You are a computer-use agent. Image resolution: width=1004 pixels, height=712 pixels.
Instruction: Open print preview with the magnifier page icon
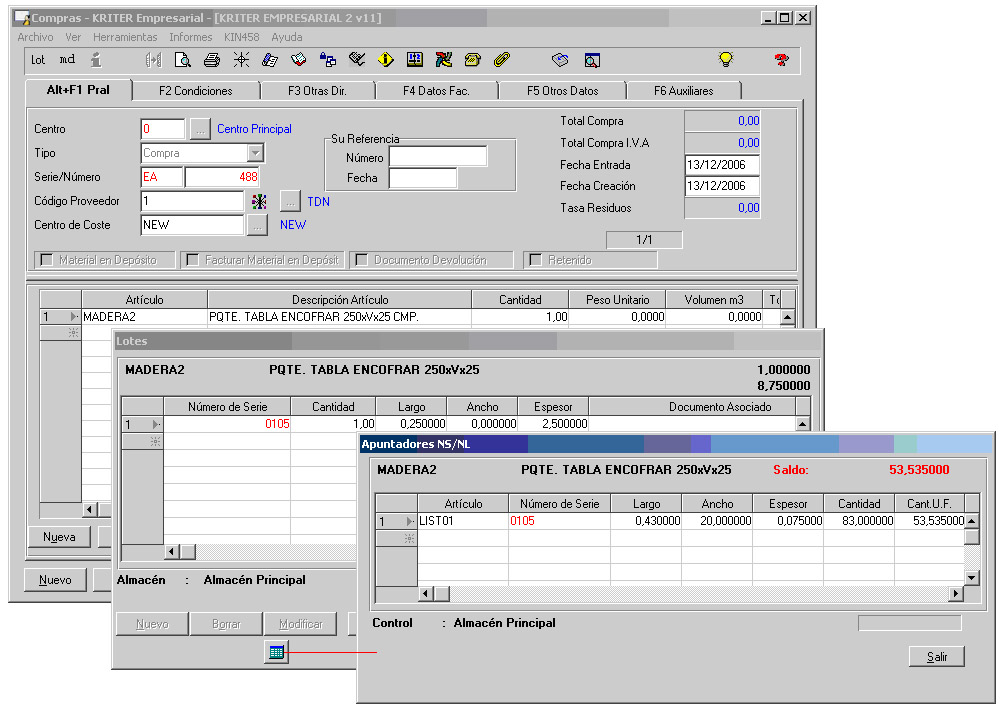tap(183, 60)
